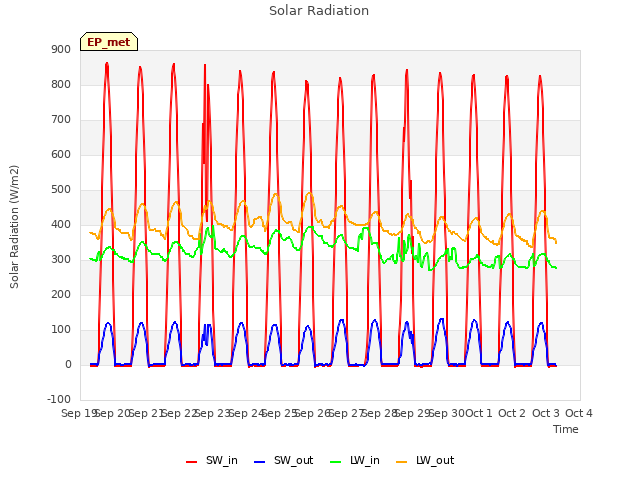Click the Oct 1 x-axis tick label
This screenshot has width=640, height=480.
point(479,413)
